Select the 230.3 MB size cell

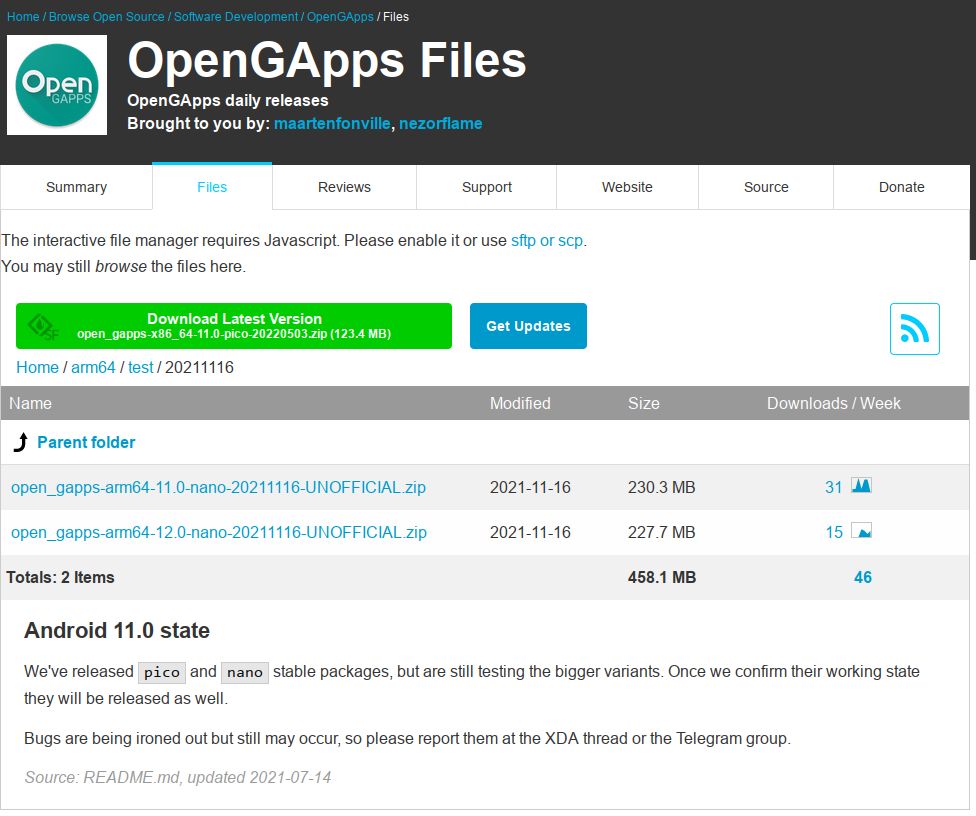(x=662, y=487)
